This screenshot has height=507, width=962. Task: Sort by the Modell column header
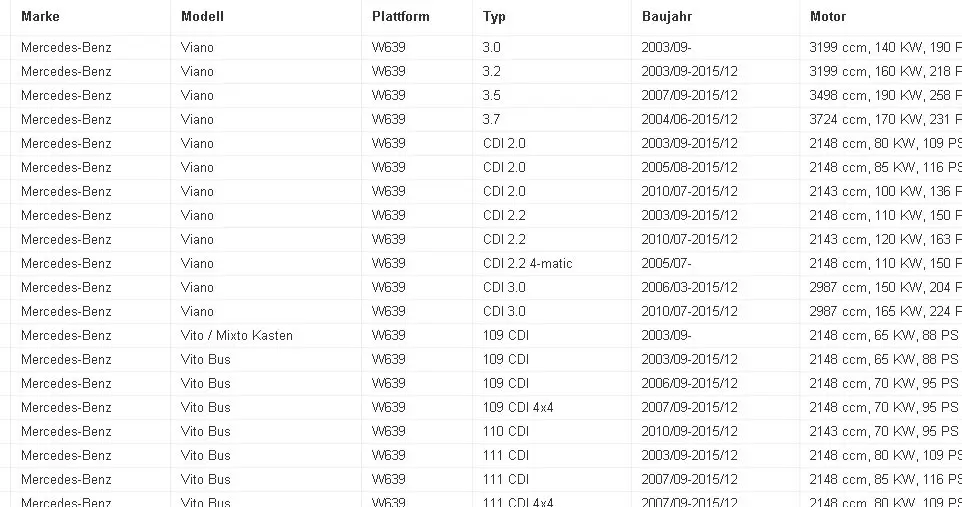pyautogui.click(x=202, y=17)
